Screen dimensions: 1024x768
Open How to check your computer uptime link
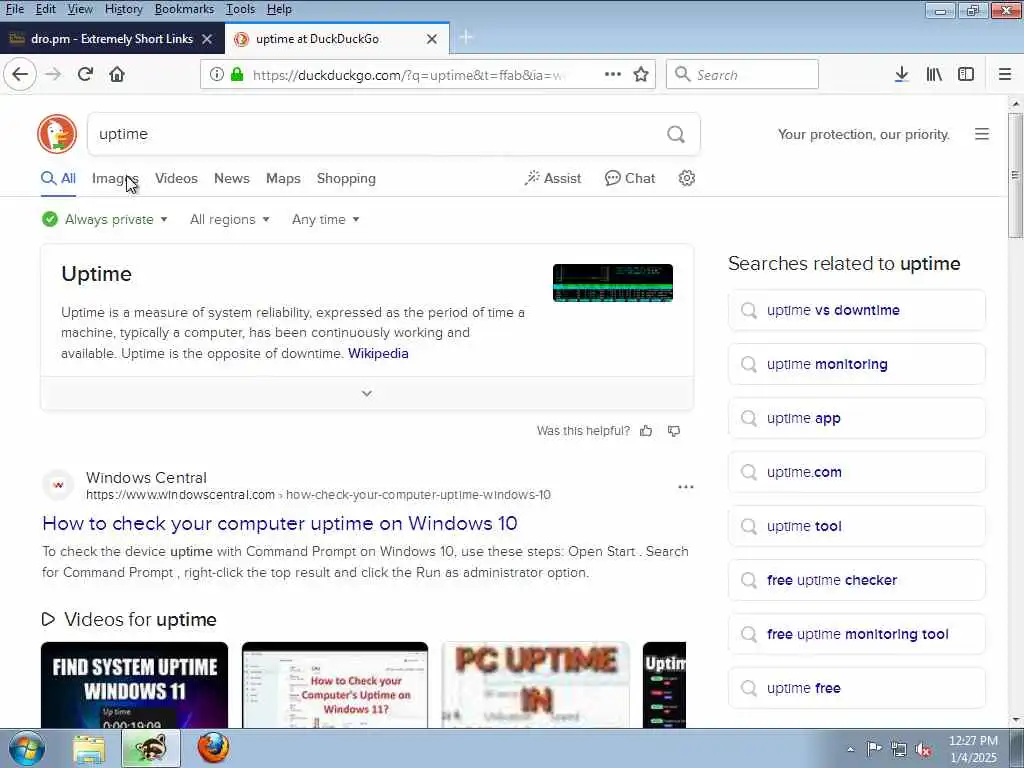click(x=280, y=524)
